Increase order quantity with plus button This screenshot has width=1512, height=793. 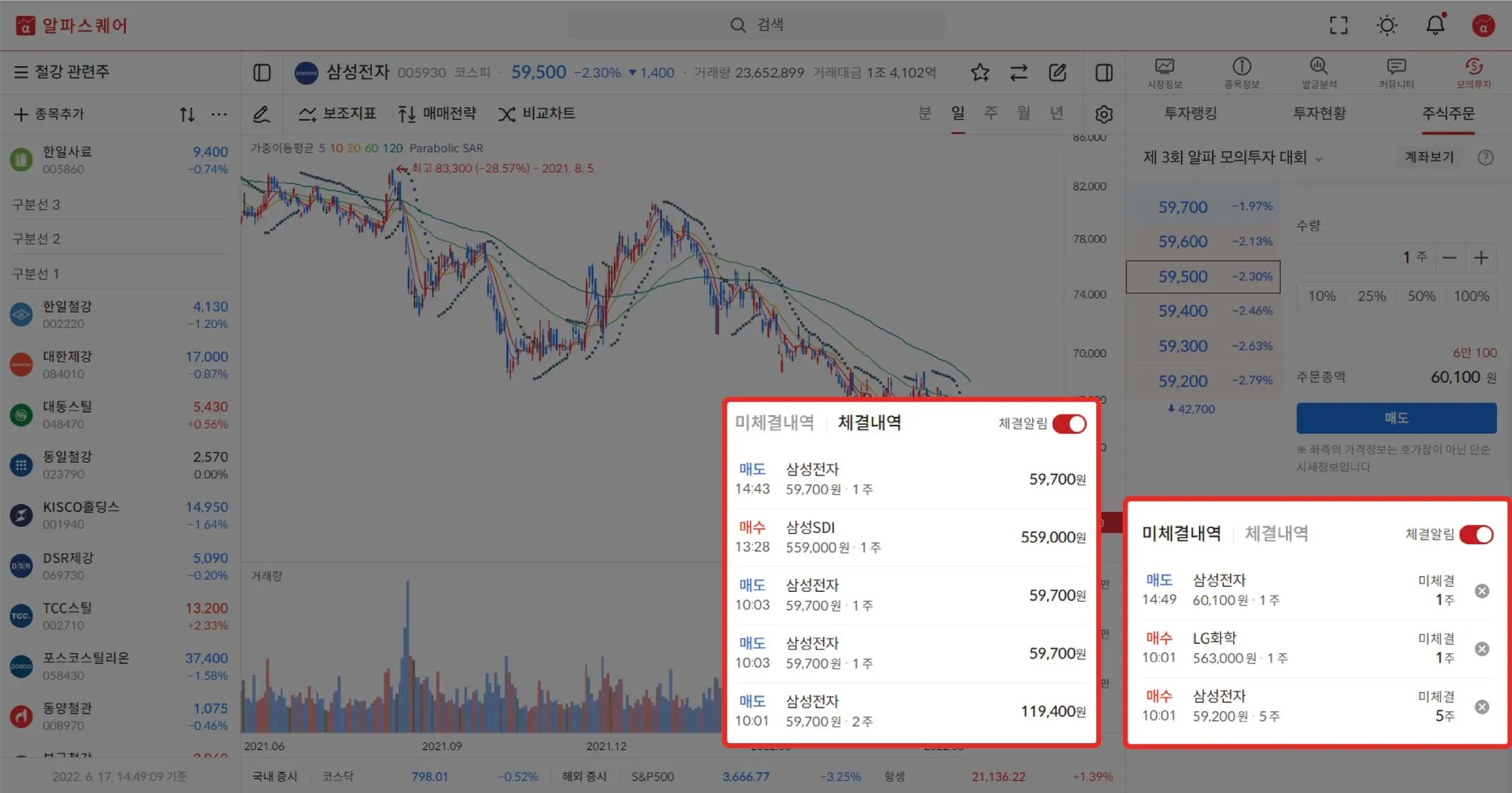tap(1481, 258)
